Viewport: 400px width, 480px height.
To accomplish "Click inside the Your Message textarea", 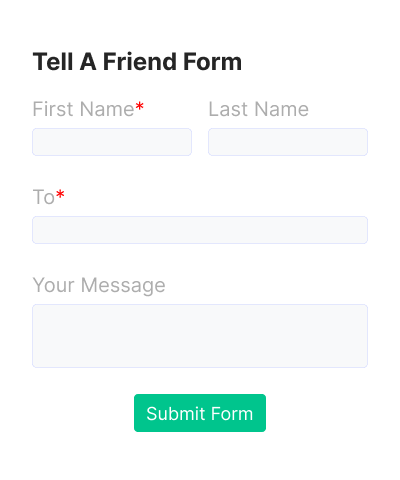I will 200,336.
